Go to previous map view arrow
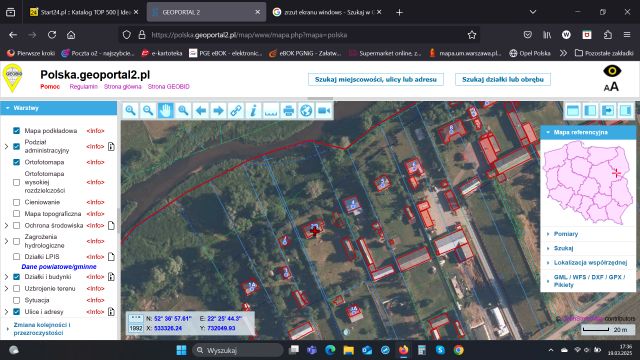This screenshot has height=360, width=640. coord(201,111)
